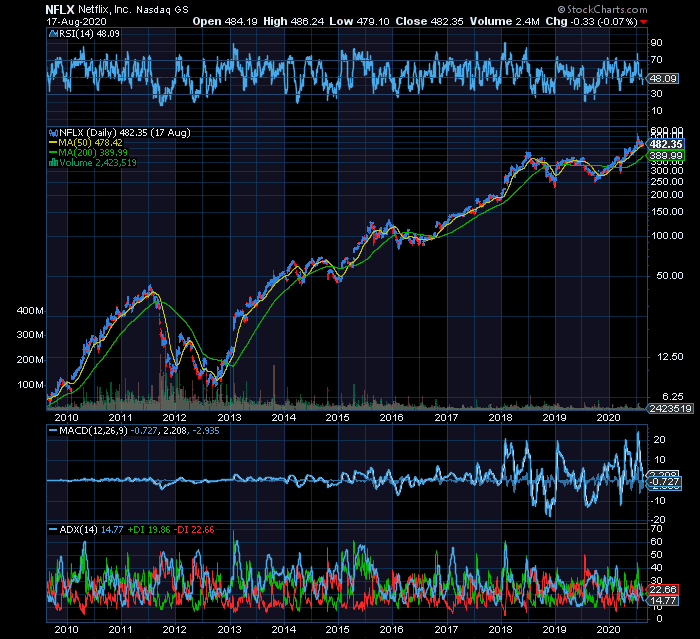
Task: Click the 200M volume axis label
Action: tap(30, 360)
